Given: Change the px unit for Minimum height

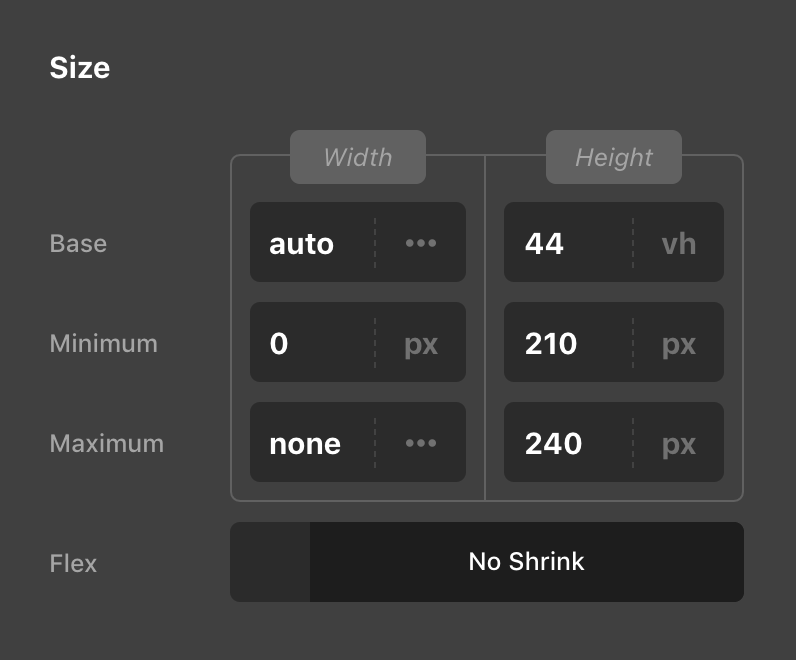Looking at the screenshot, I should click(679, 343).
